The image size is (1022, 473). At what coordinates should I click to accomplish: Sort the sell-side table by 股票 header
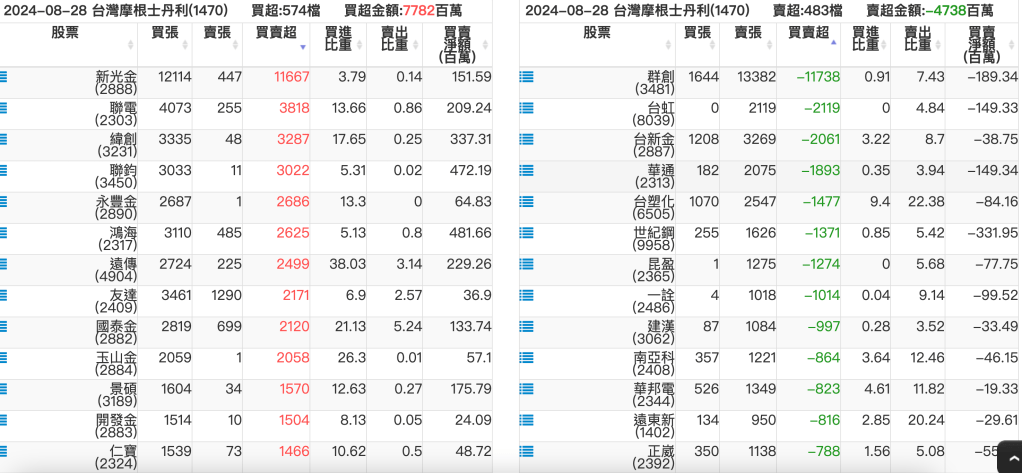click(x=597, y=38)
